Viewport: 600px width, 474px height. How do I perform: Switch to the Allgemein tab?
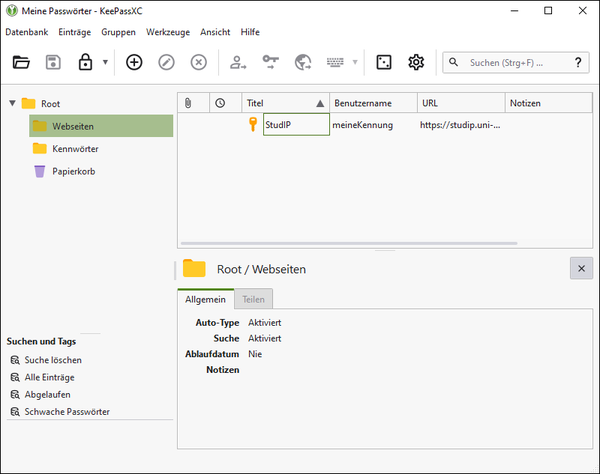coord(205,299)
